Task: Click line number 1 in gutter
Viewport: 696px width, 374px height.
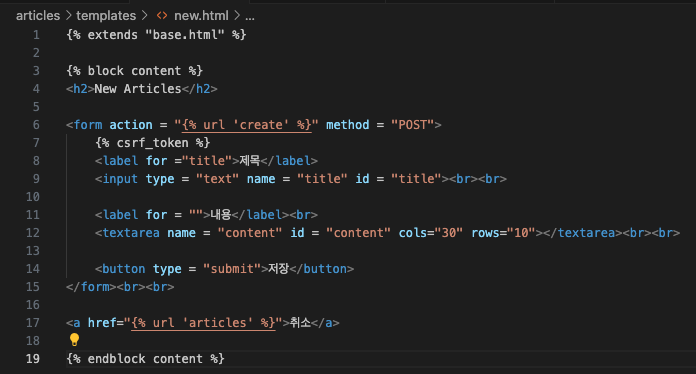Action: tap(36, 35)
